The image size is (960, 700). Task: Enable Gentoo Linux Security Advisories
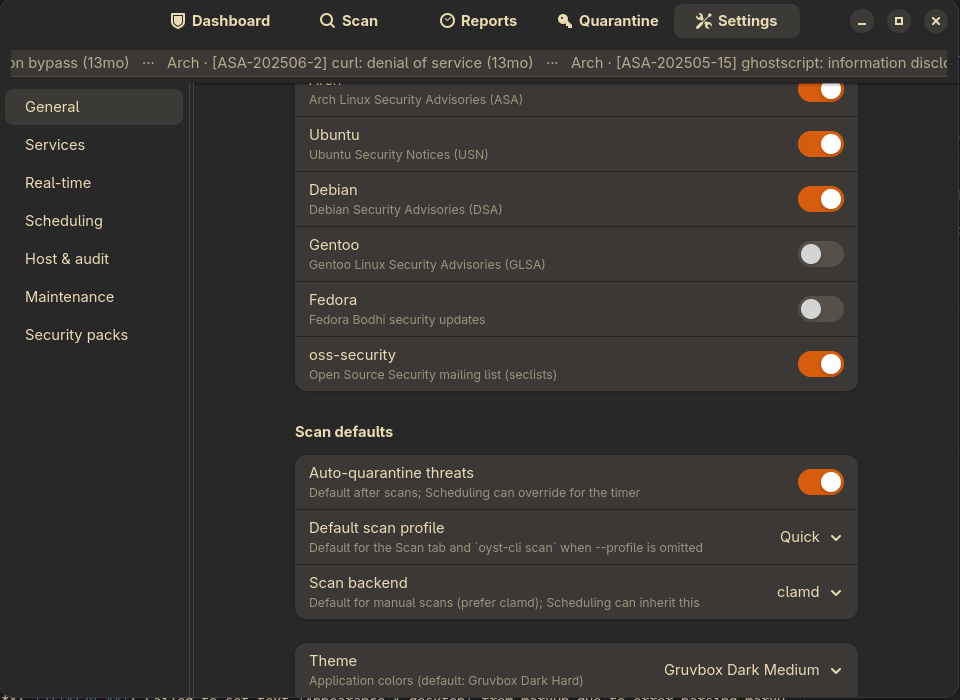click(820, 254)
